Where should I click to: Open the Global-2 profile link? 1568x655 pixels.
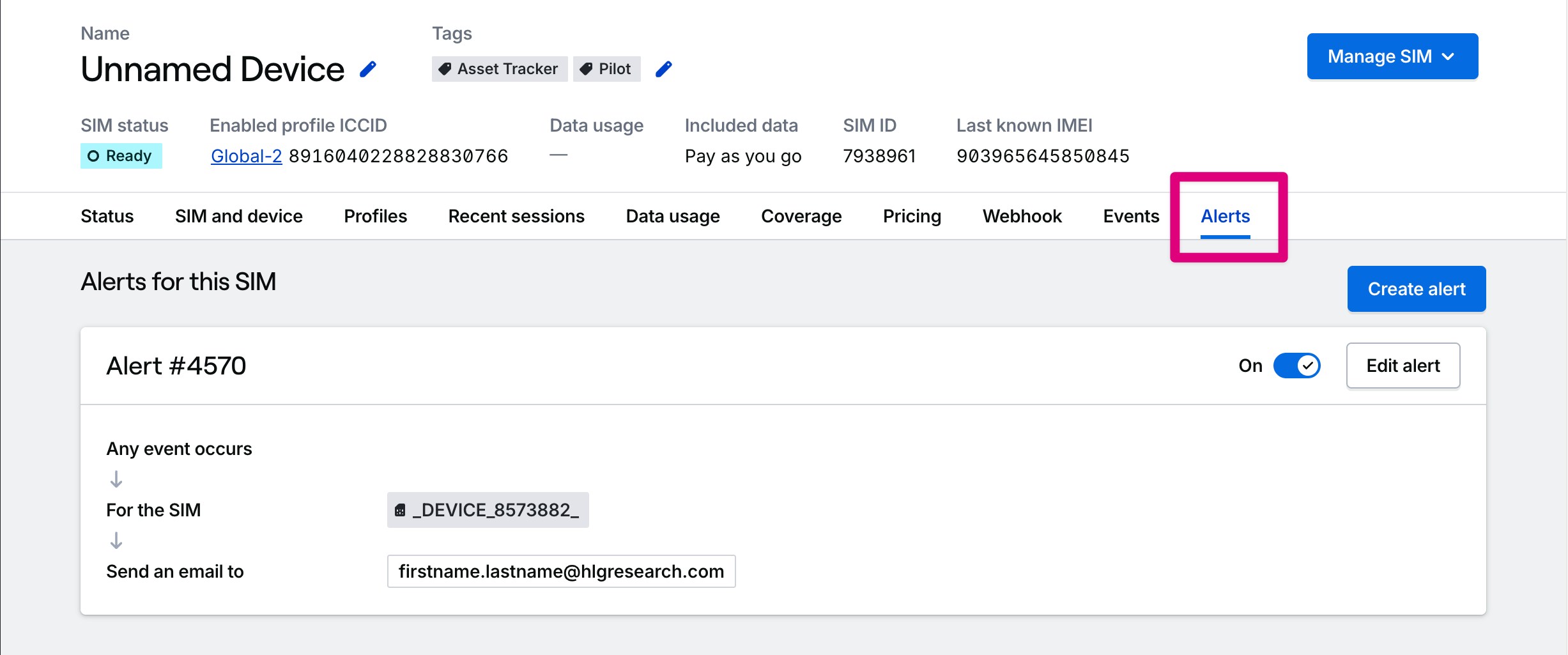tap(247, 156)
